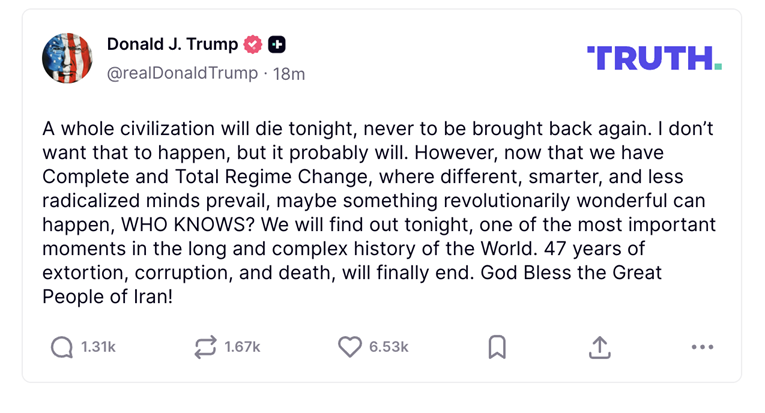
Task: Open Donald J. Trump profile name
Action: (172, 44)
